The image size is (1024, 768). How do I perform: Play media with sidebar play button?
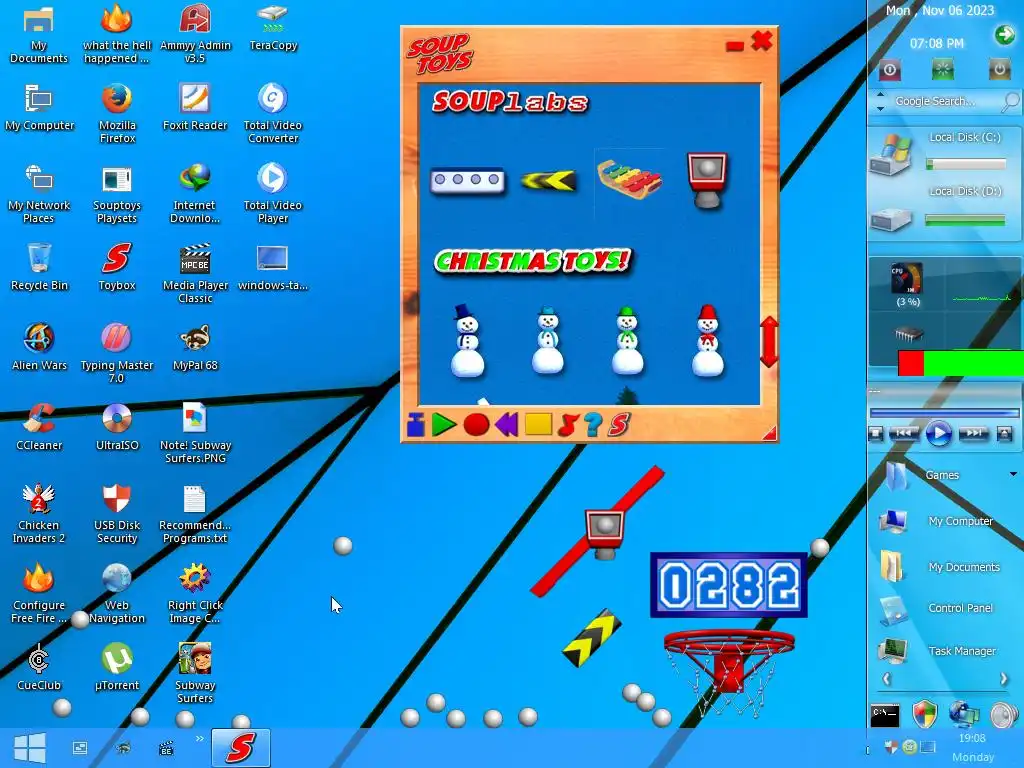click(938, 434)
